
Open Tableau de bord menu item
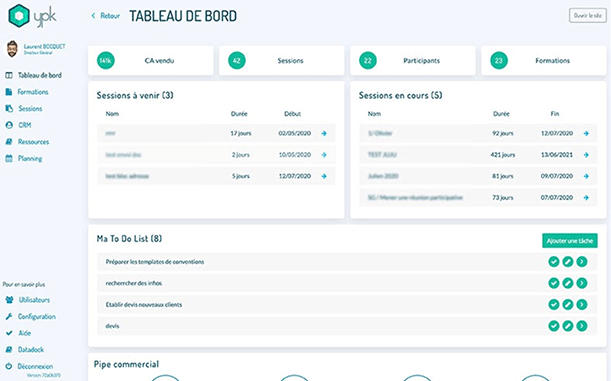point(40,75)
